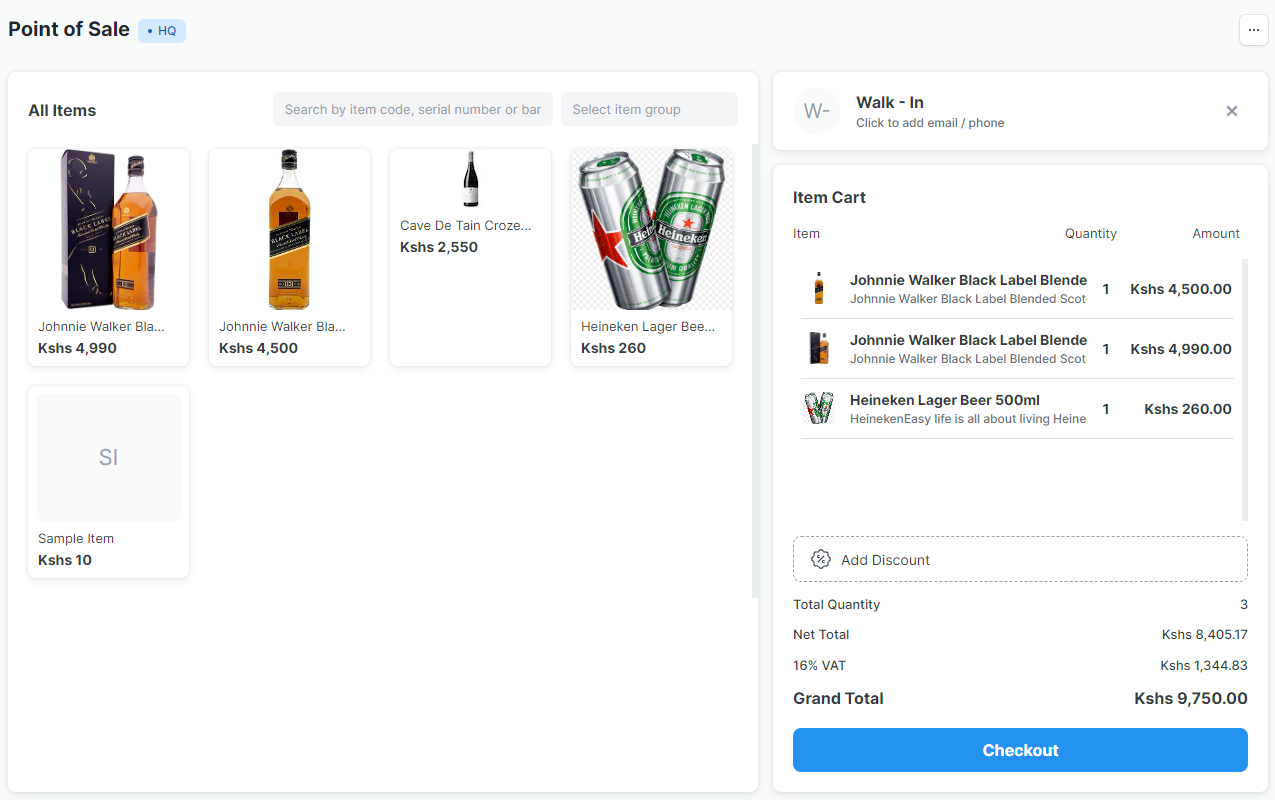Click the item cart vertical scrollbar

[x=1245, y=390]
